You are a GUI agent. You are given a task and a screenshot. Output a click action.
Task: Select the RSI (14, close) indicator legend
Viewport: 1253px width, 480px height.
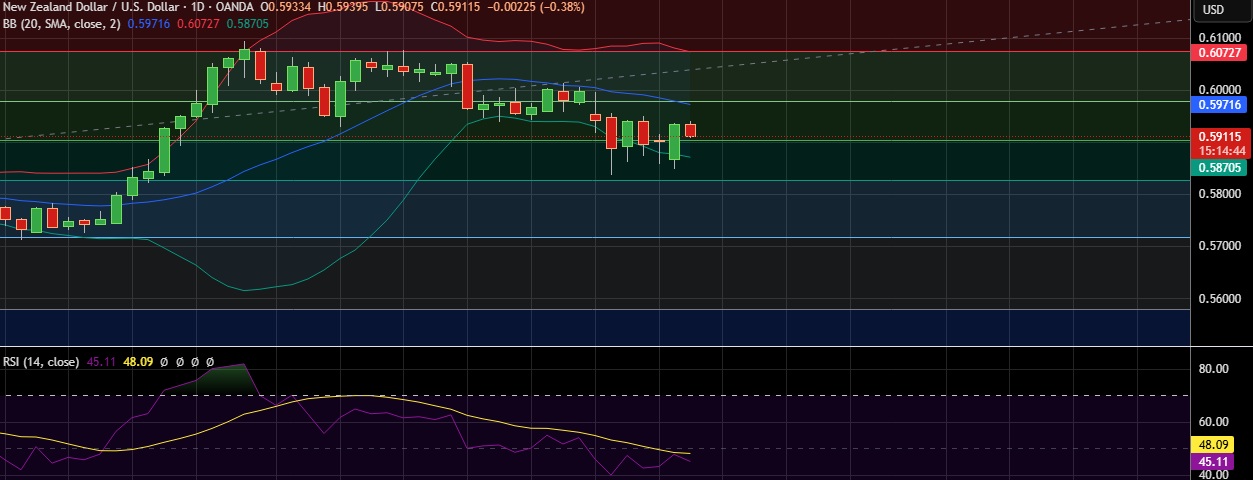(x=41, y=362)
